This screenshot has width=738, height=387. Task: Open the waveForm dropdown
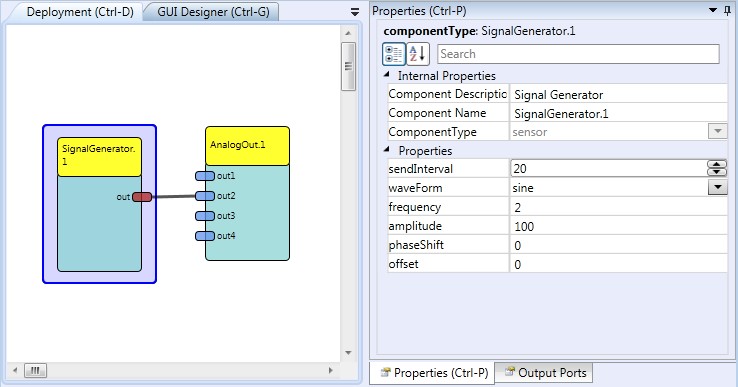pos(717,187)
